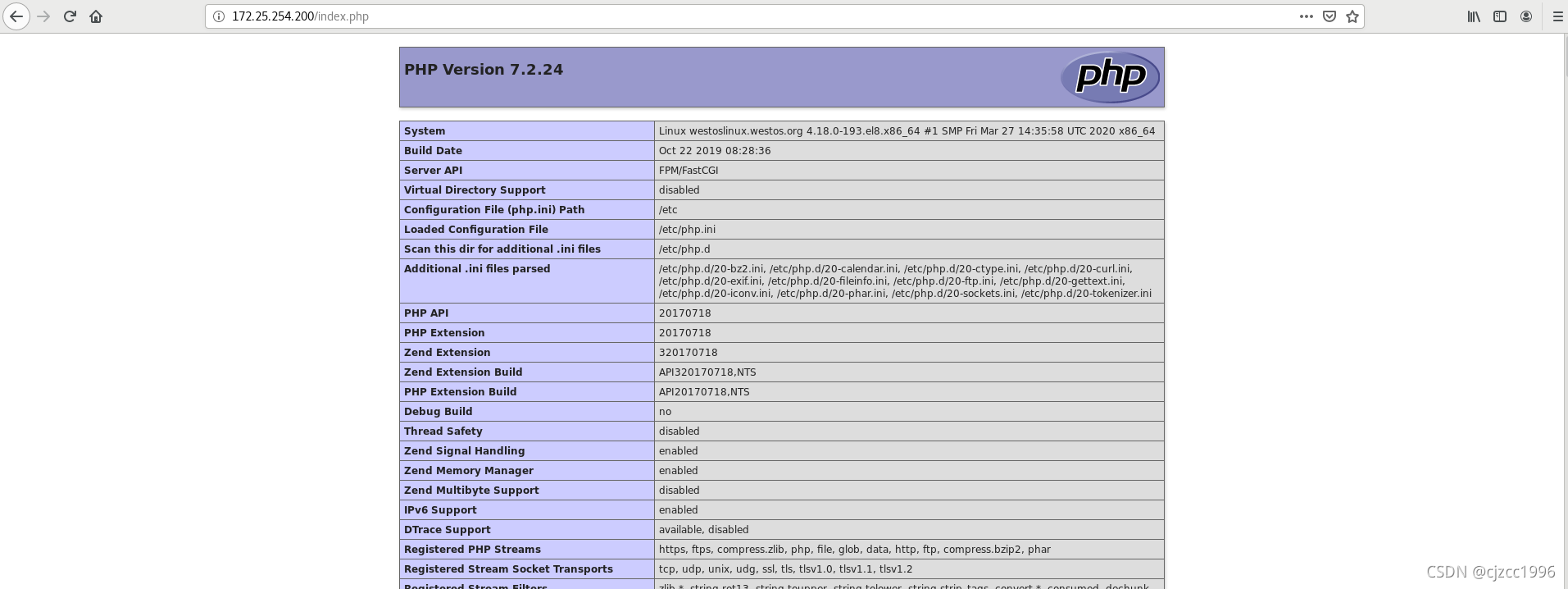1568x589 pixels.
Task: Click the IPv6 Support label
Action: click(x=440, y=510)
